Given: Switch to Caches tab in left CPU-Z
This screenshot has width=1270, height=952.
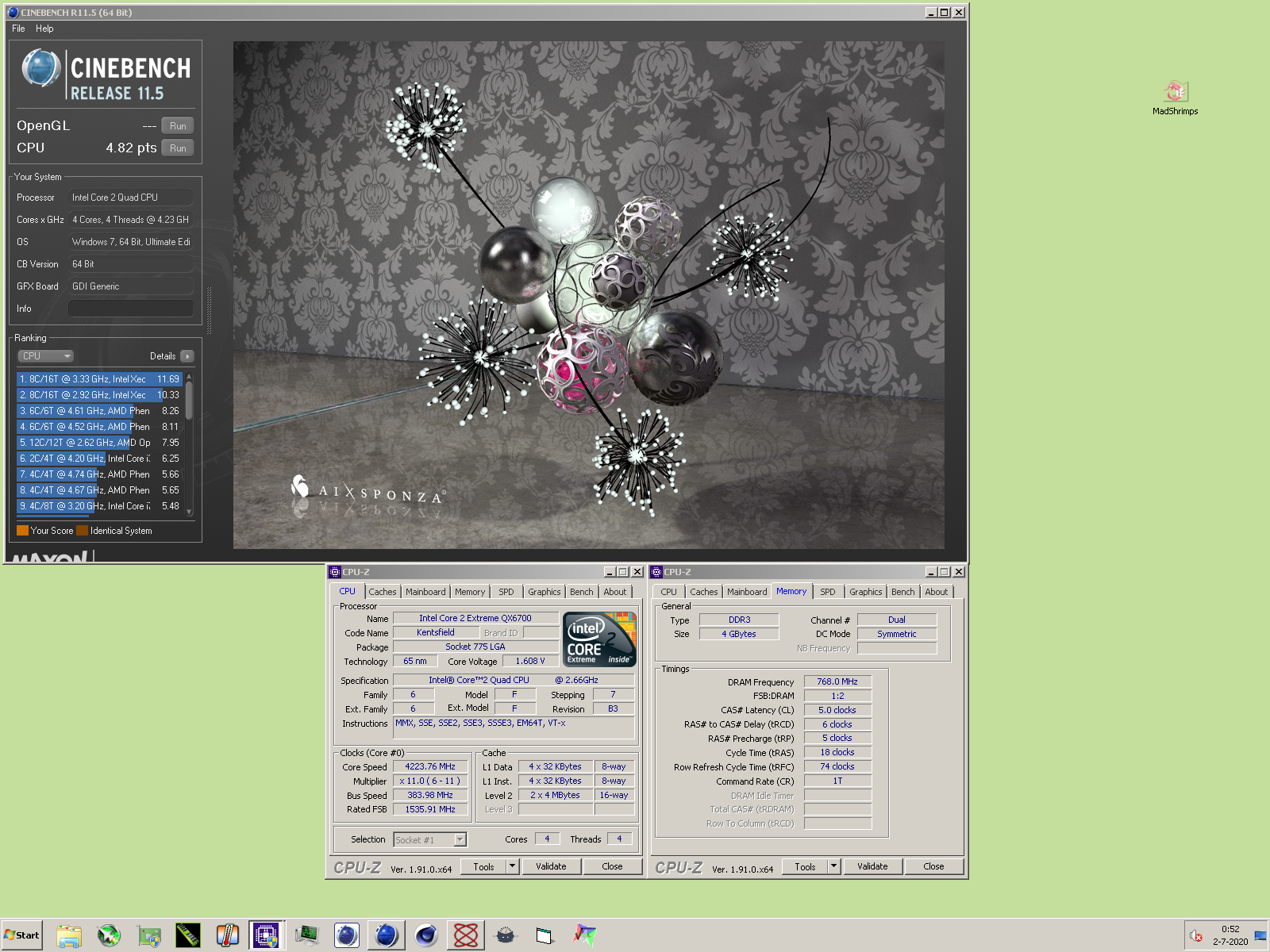Looking at the screenshot, I should pos(382,592).
